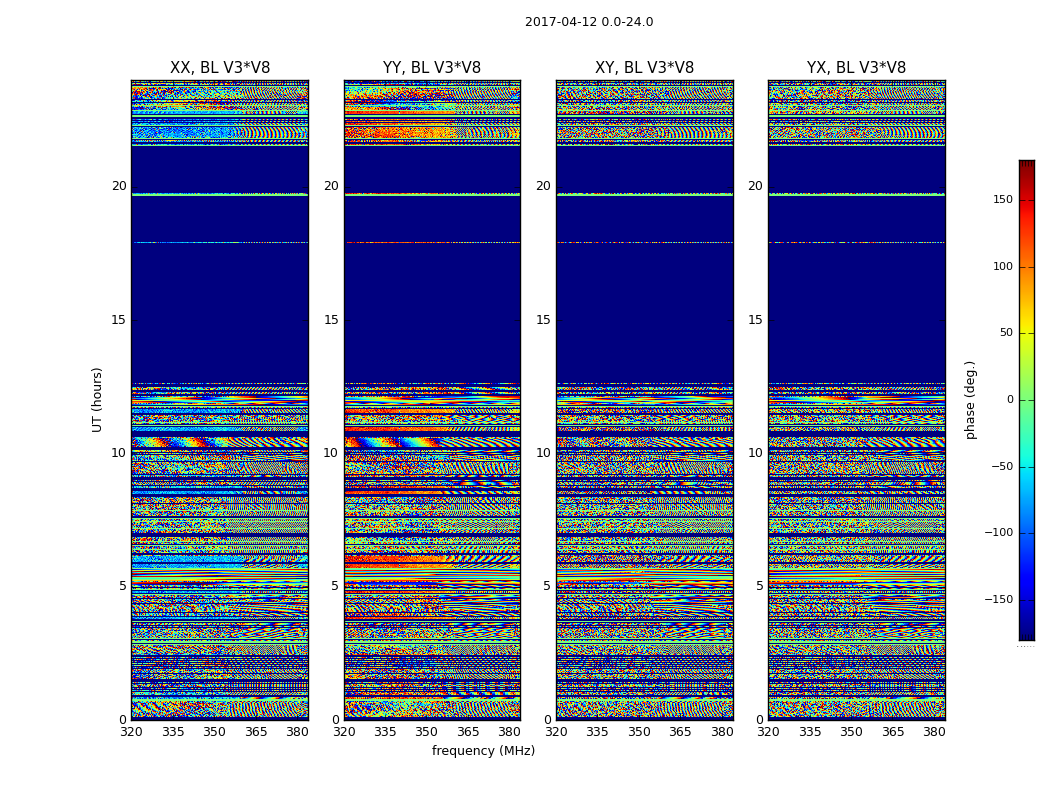Viewport: 1050px width, 800px height.
Task: Click the 20 hour tick on XX plot
Action: (119, 186)
